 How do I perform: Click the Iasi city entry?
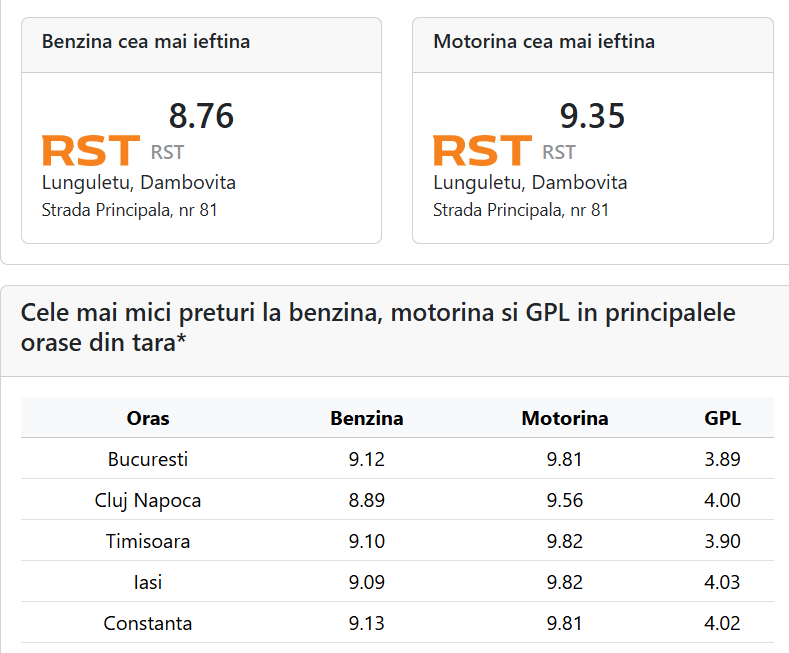[148, 582]
